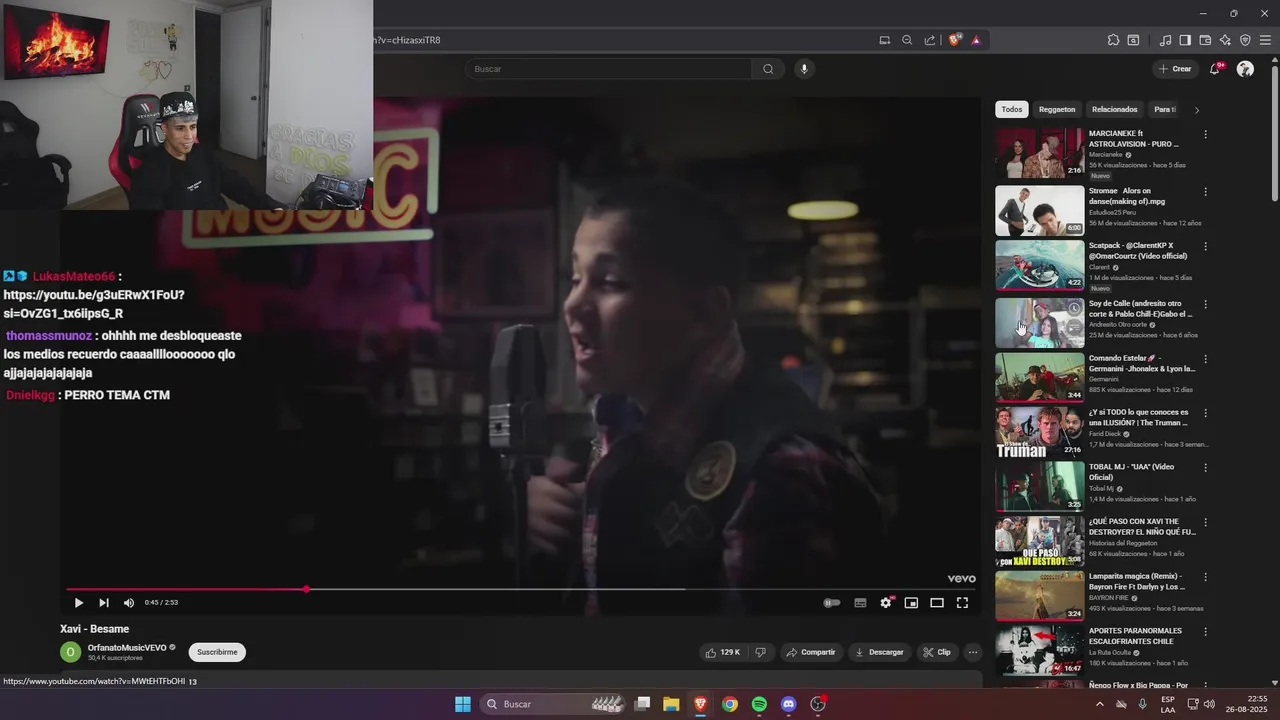Click the Crear button
Viewport: 1280px width, 720px height.
click(1175, 69)
